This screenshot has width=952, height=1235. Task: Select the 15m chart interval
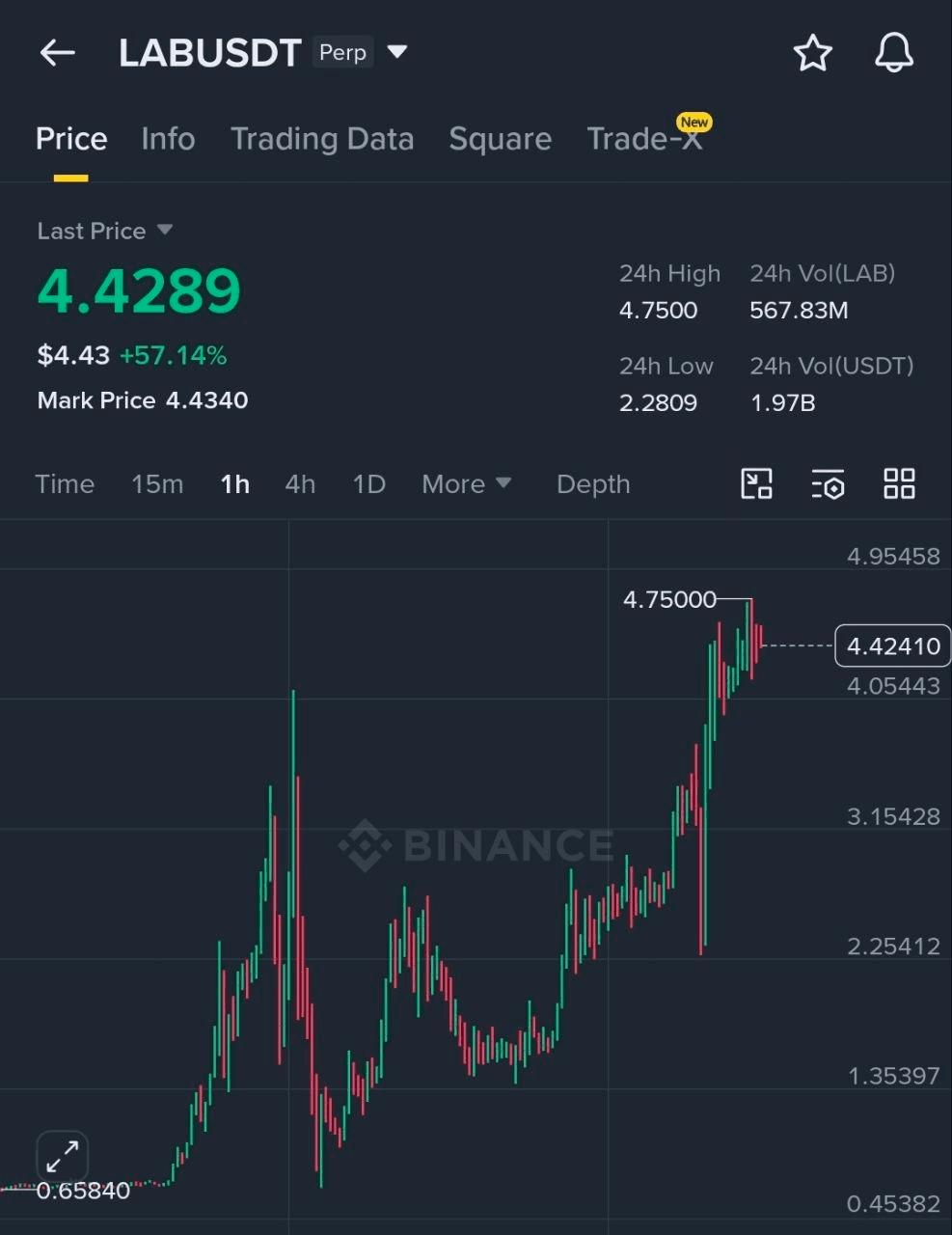coord(157,483)
